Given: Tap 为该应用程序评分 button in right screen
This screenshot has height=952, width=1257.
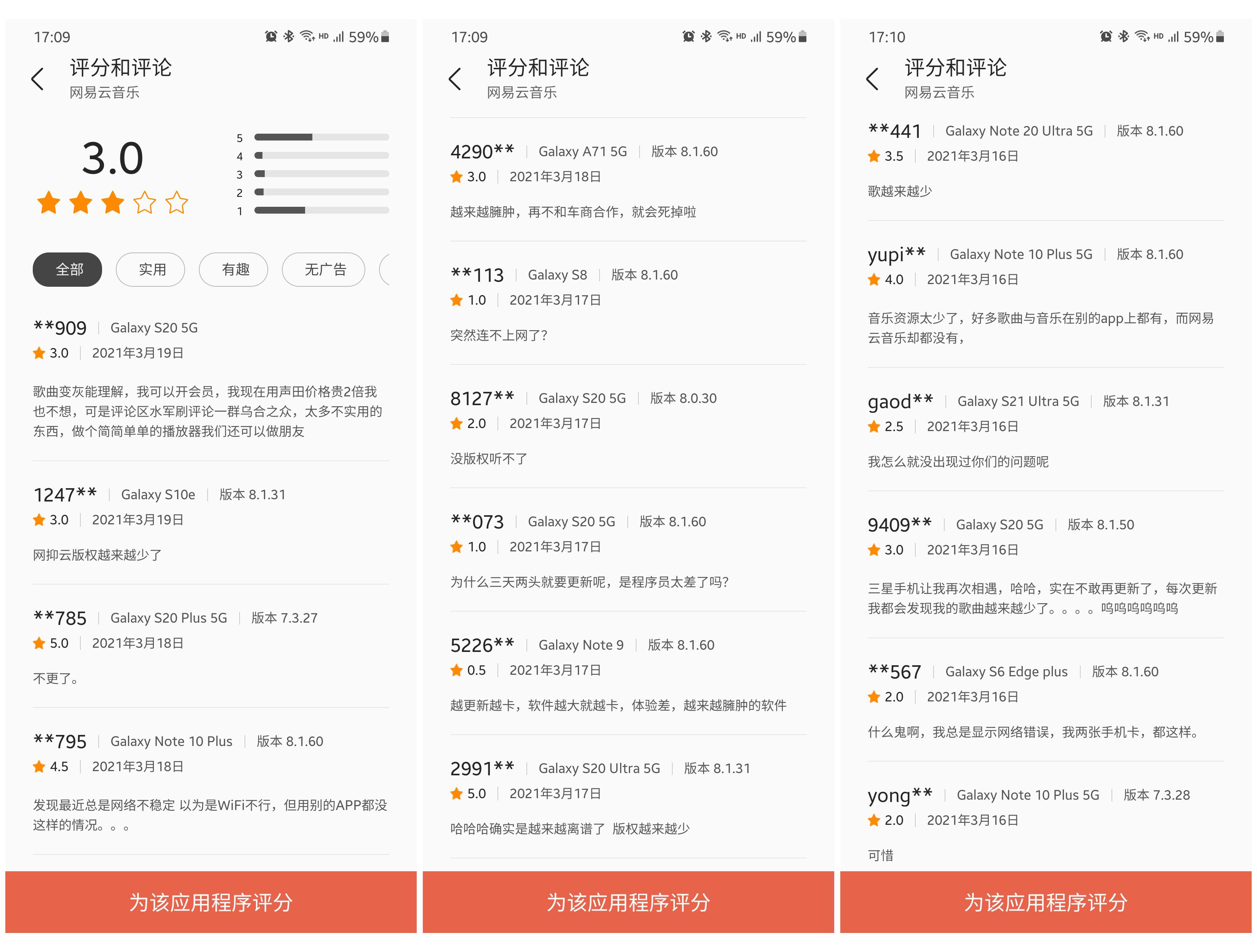Looking at the screenshot, I should [1046, 902].
